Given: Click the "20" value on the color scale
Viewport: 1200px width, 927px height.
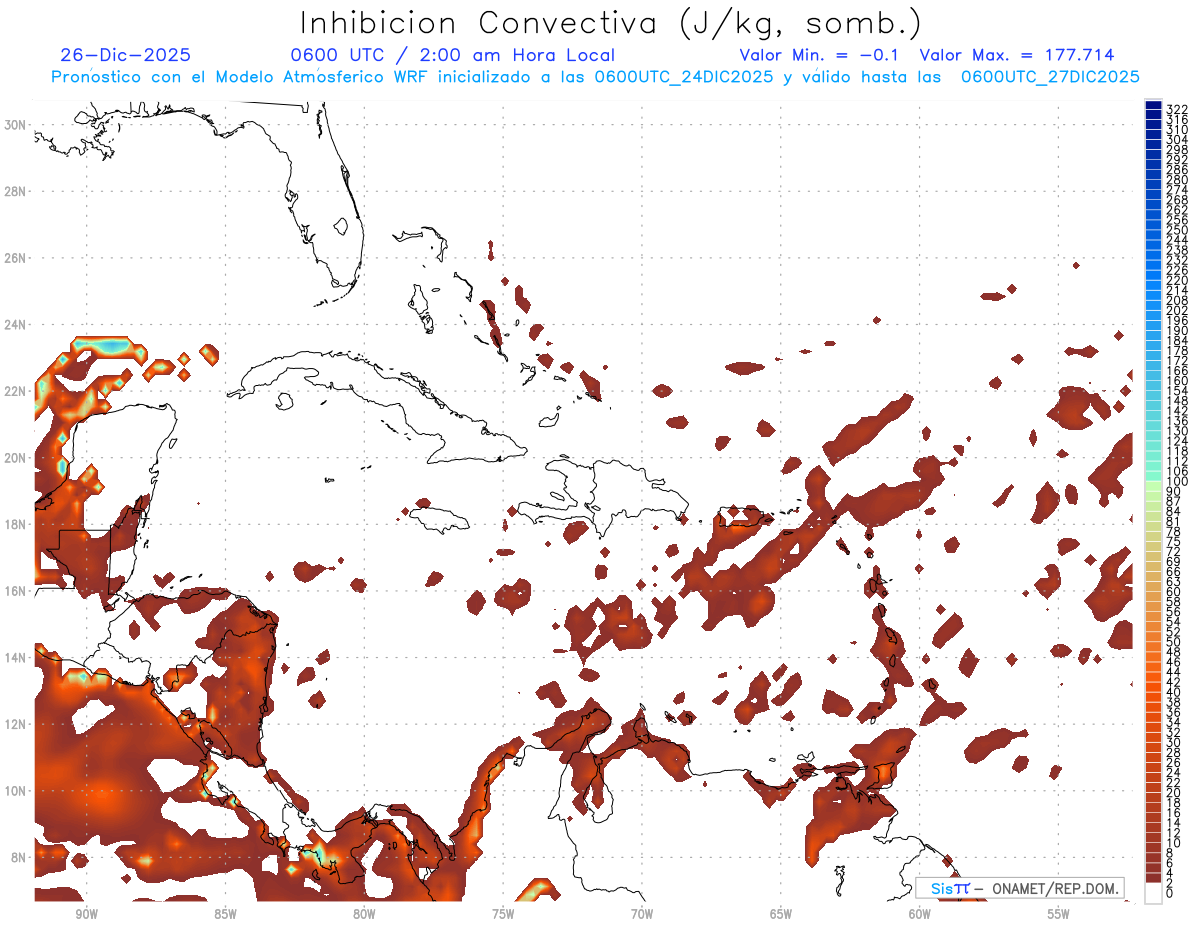Looking at the screenshot, I should [1175, 793].
